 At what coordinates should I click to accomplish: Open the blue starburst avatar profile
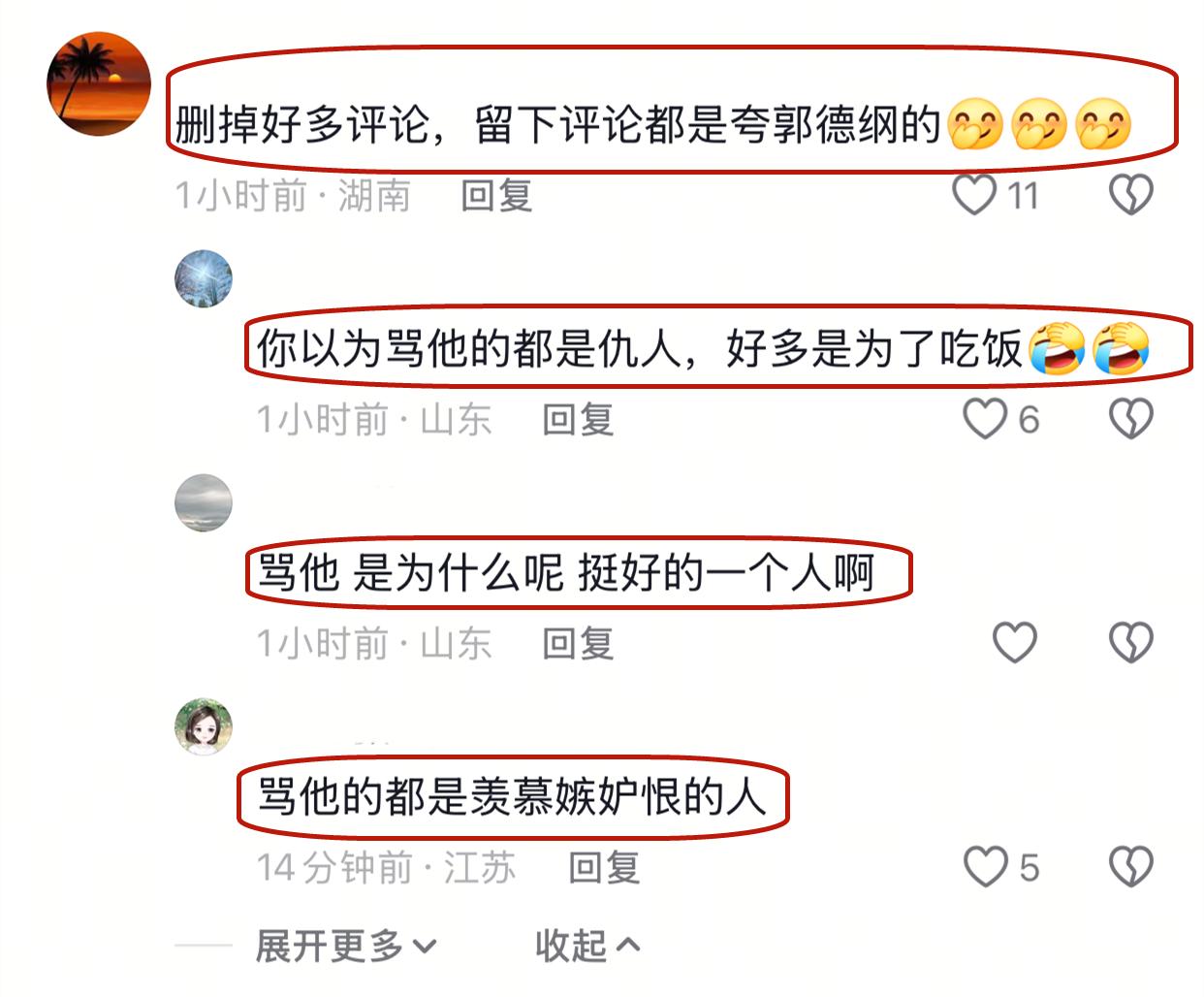pyautogui.click(x=204, y=279)
